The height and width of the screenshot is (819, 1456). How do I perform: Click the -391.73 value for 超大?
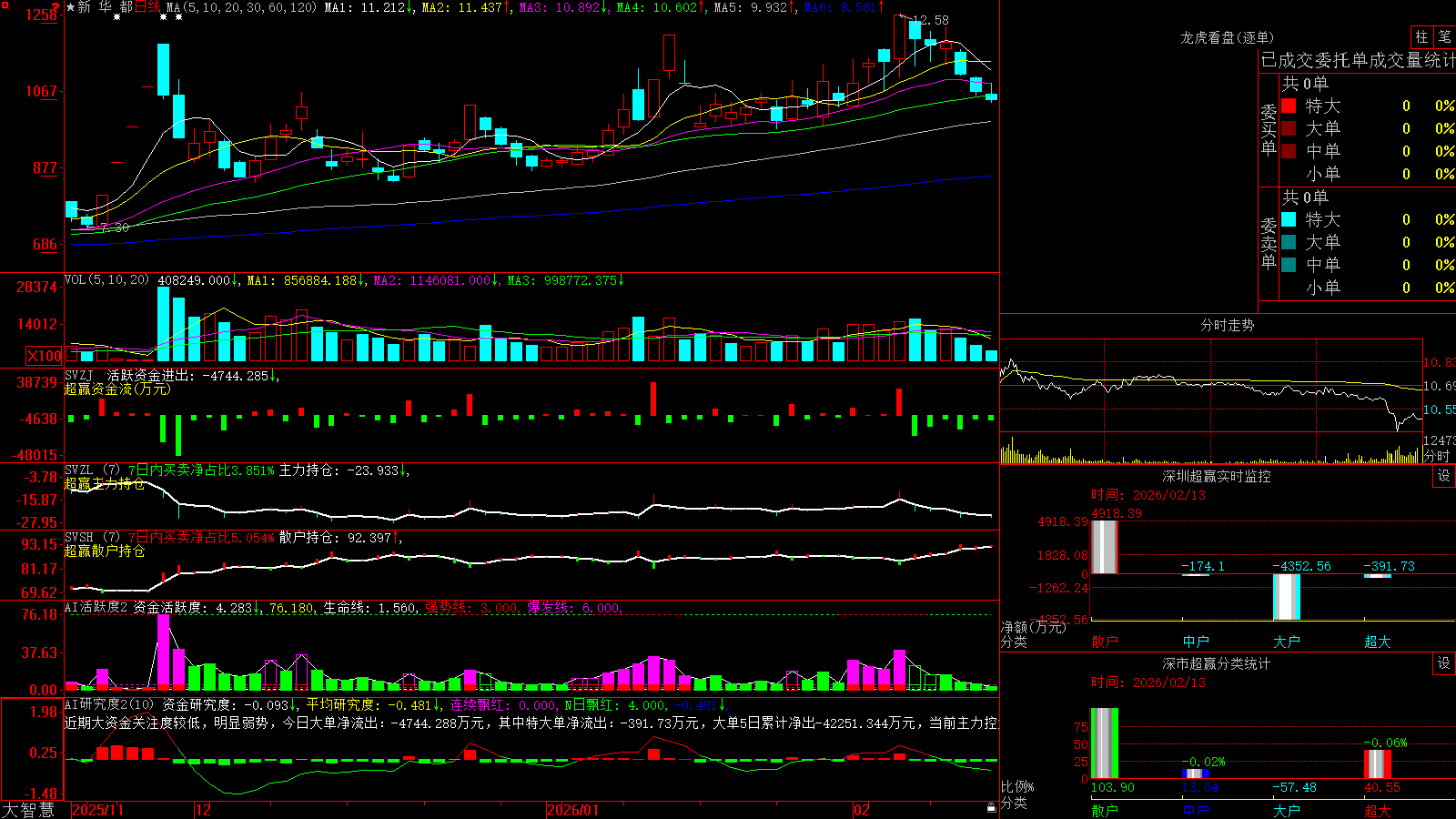1390,566
